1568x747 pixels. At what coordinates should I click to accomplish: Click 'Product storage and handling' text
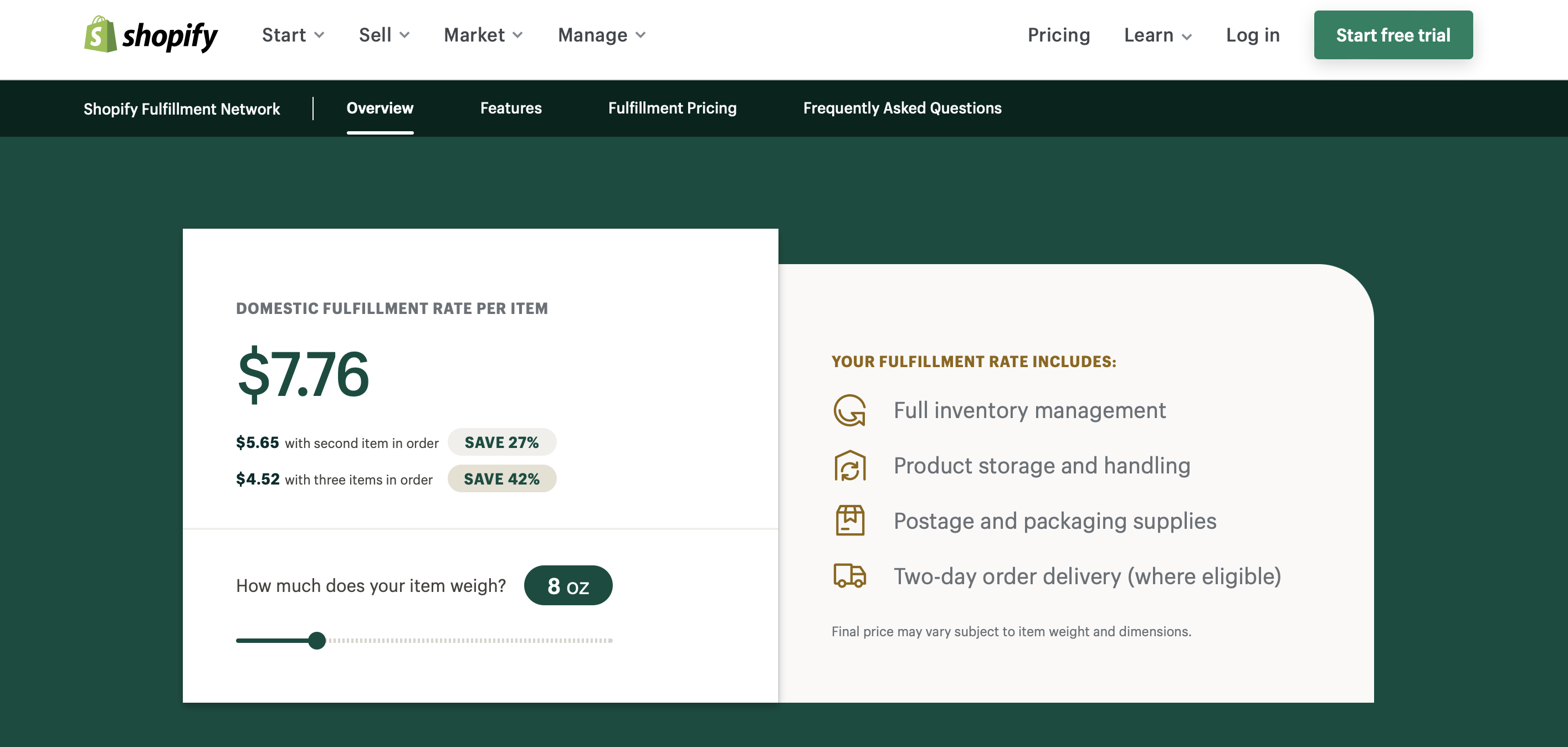click(x=1042, y=466)
